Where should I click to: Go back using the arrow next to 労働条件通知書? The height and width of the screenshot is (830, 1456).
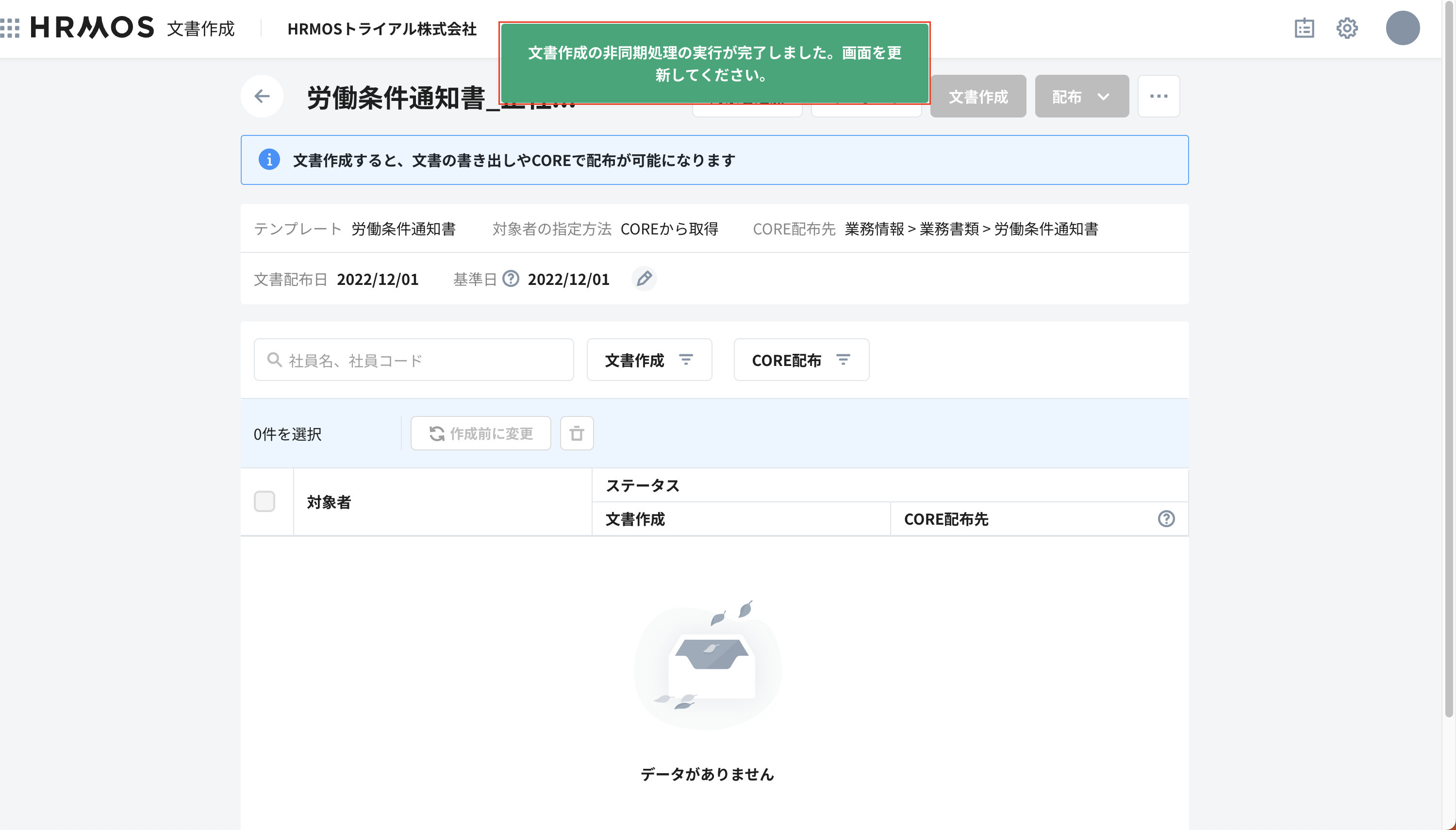point(262,96)
